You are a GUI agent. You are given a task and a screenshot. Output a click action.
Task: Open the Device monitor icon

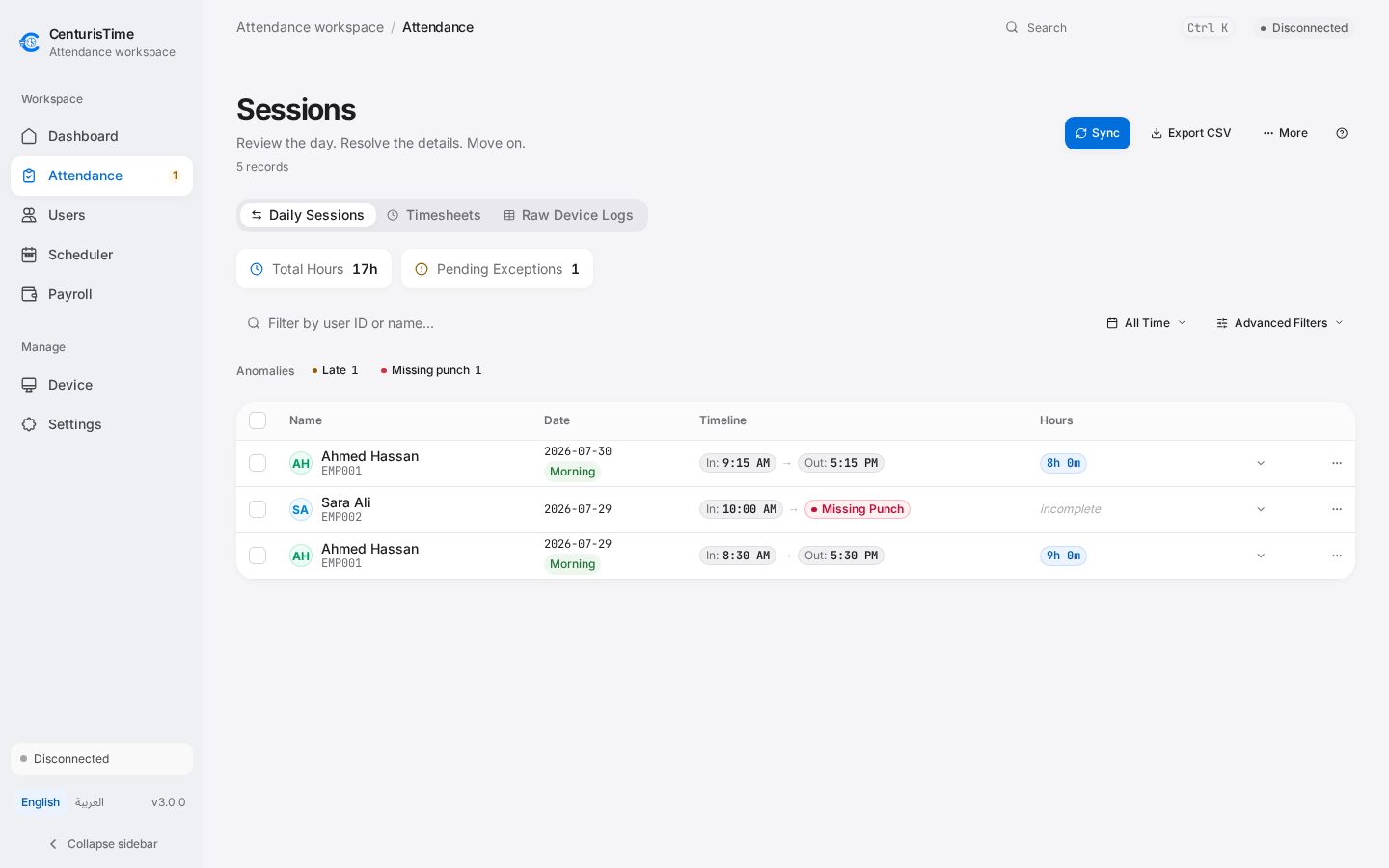tap(29, 385)
